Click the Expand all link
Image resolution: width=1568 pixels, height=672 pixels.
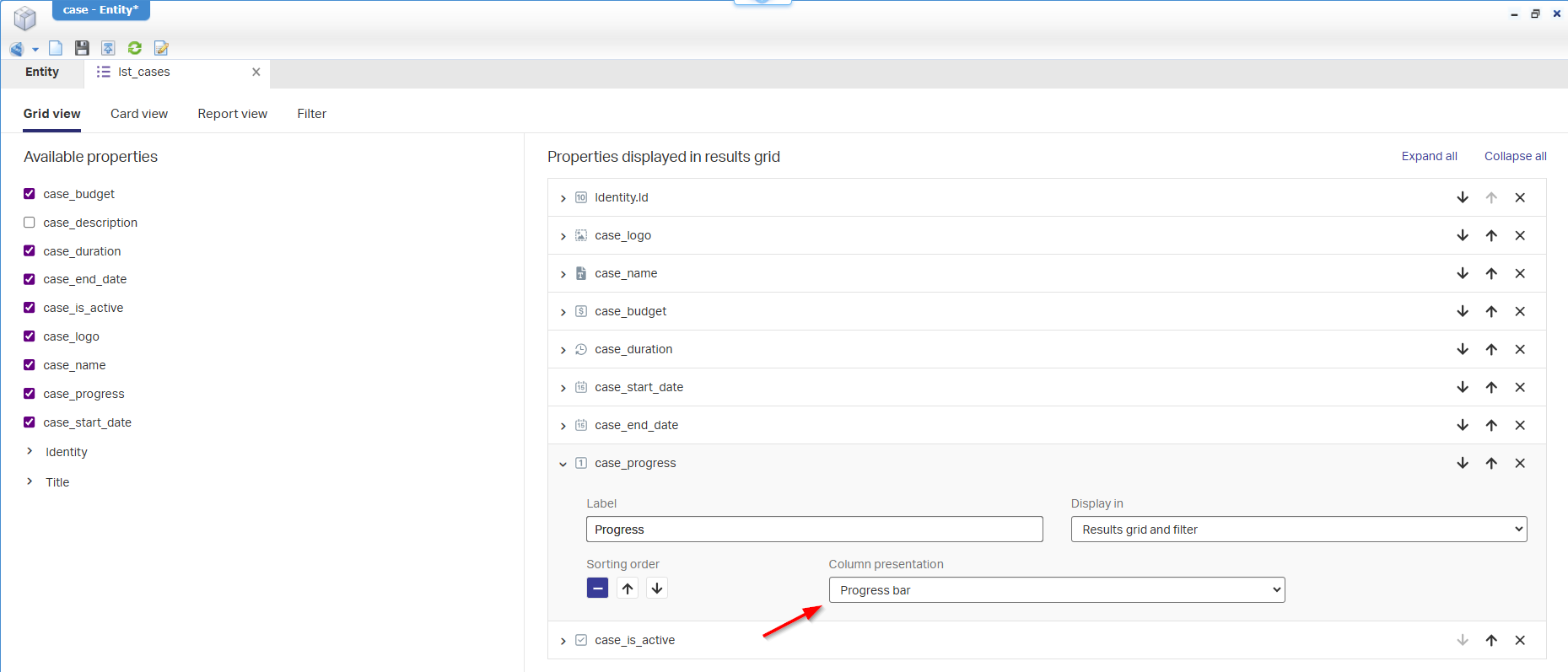click(x=1429, y=156)
